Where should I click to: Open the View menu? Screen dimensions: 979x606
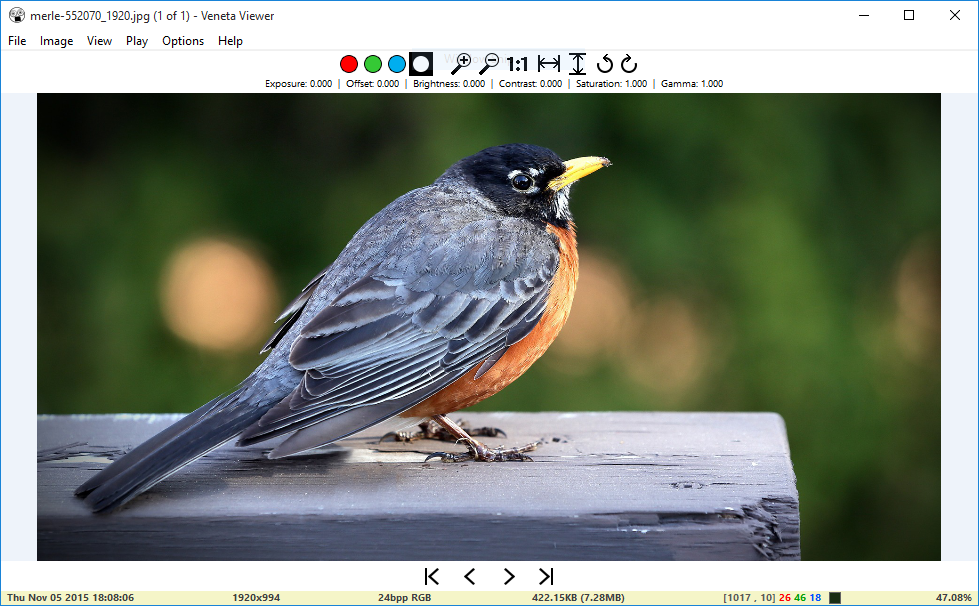(x=99, y=41)
